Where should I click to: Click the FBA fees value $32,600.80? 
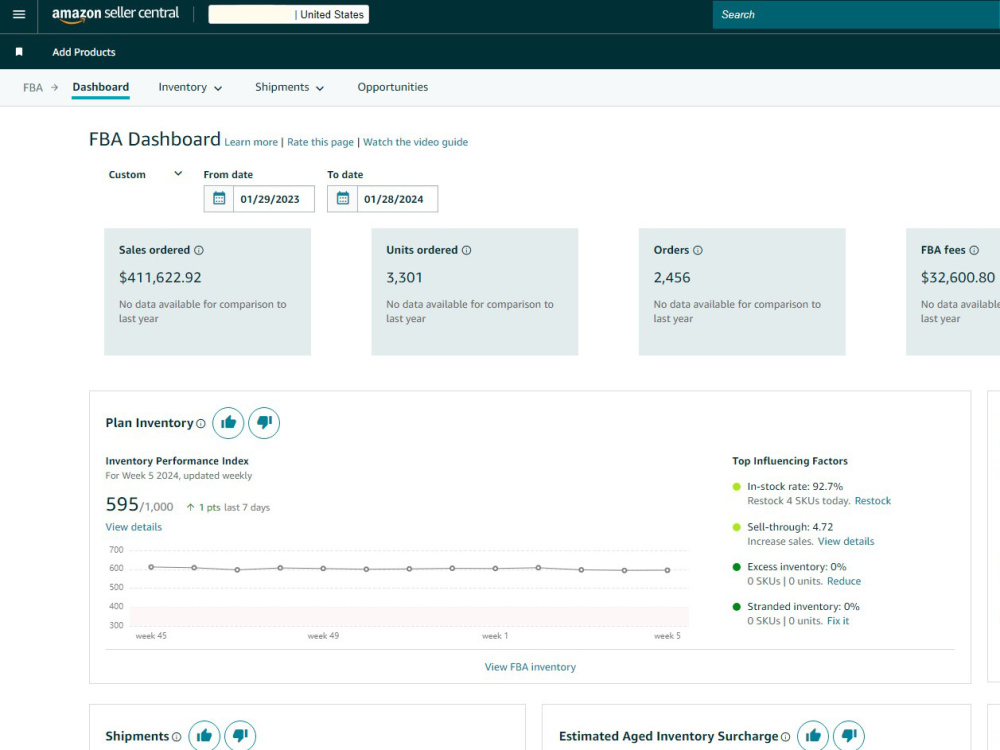tap(958, 277)
